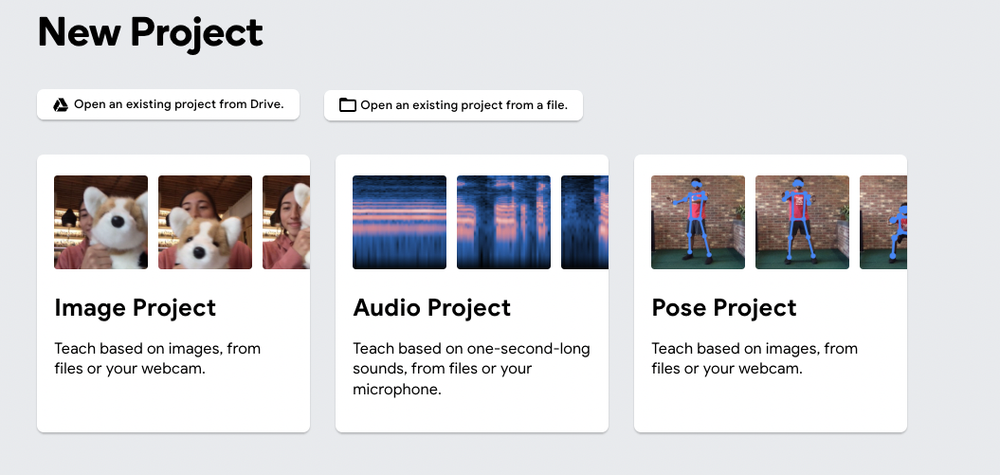1000x475 pixels.
Task: Click Audio Project description about one-second-long sounds
Action: (471, 369)
